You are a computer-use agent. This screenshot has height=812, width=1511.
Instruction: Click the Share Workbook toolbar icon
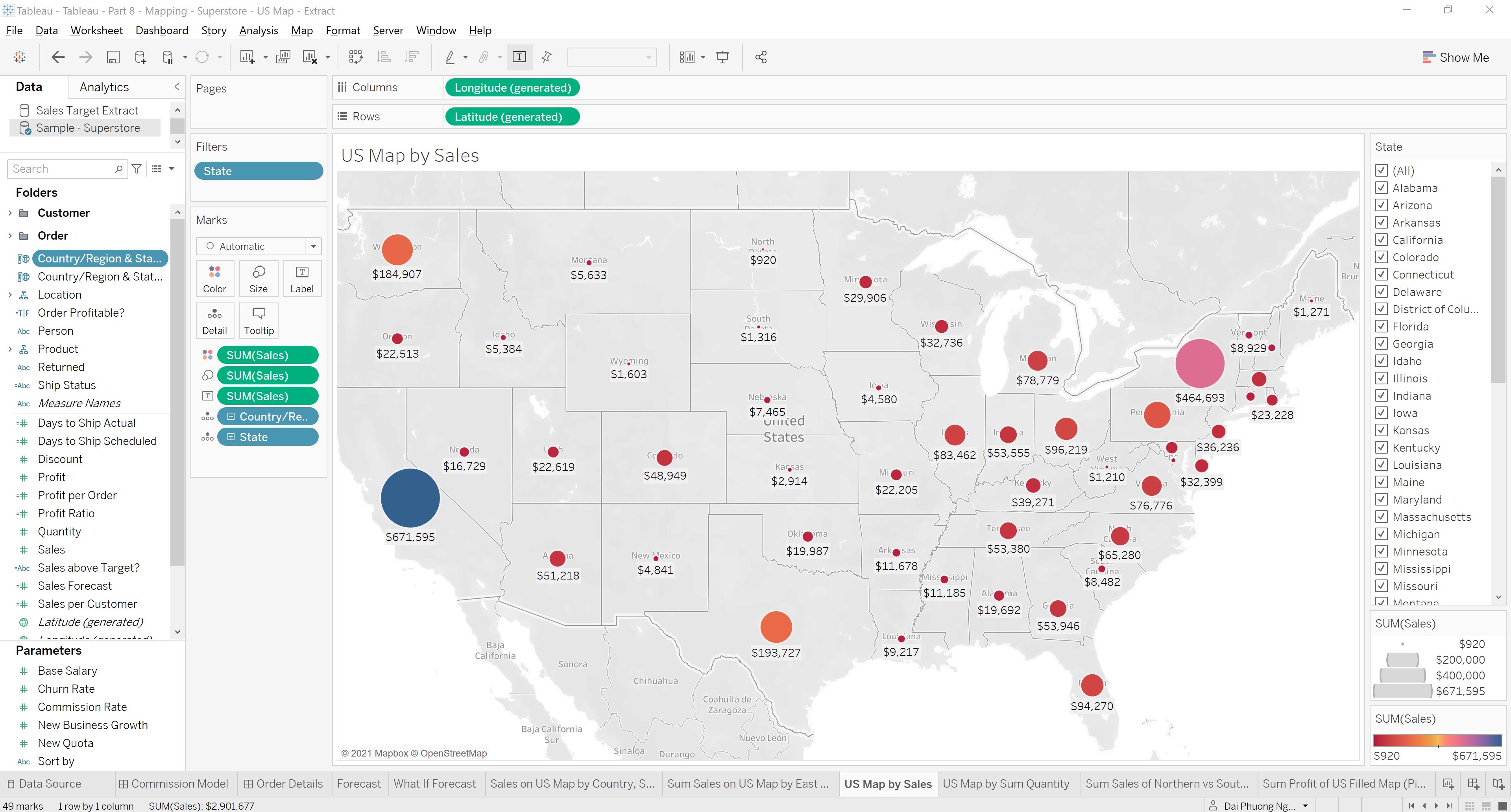point(761,57)
